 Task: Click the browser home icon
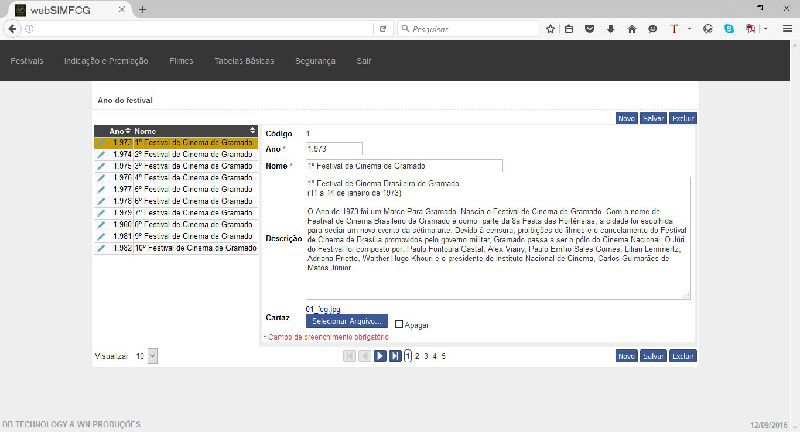[x=632, y=29]
